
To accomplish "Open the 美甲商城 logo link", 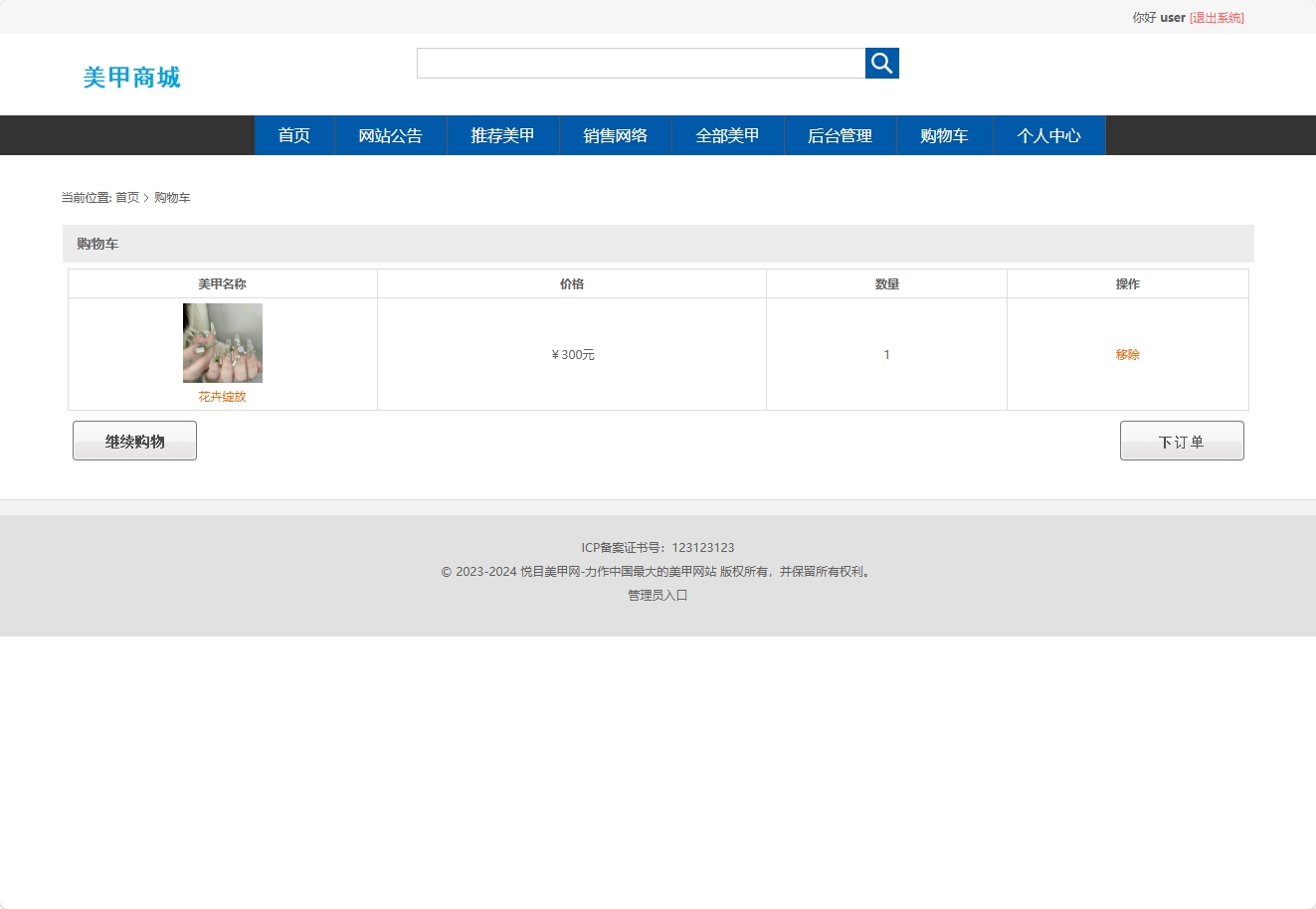I will click(131, 78).
